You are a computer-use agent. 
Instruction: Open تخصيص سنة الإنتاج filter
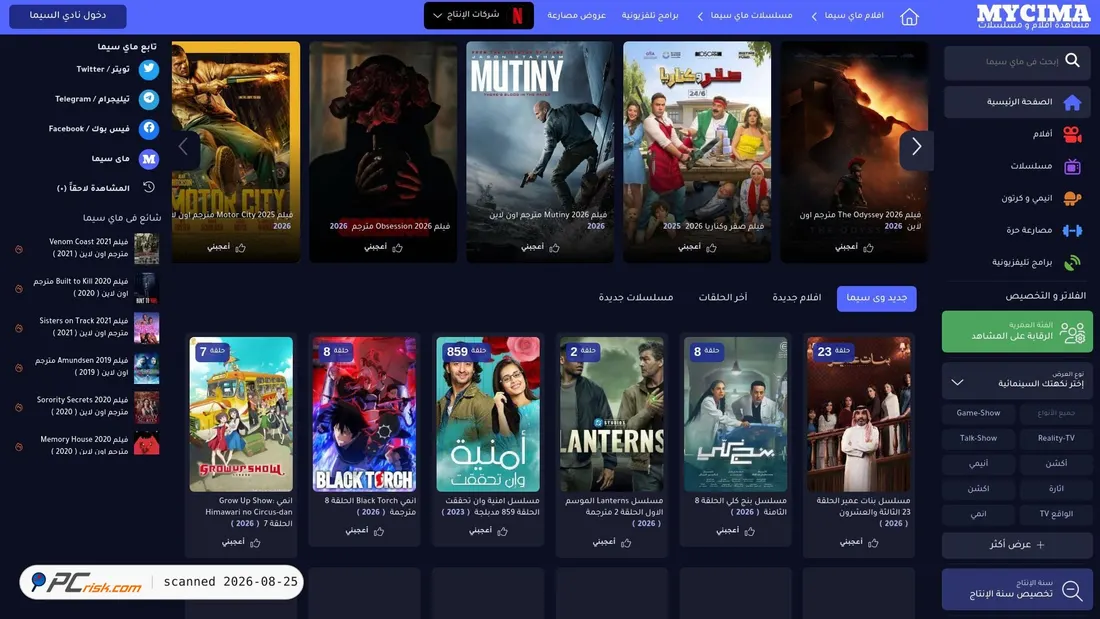[x=1017, y=590]
